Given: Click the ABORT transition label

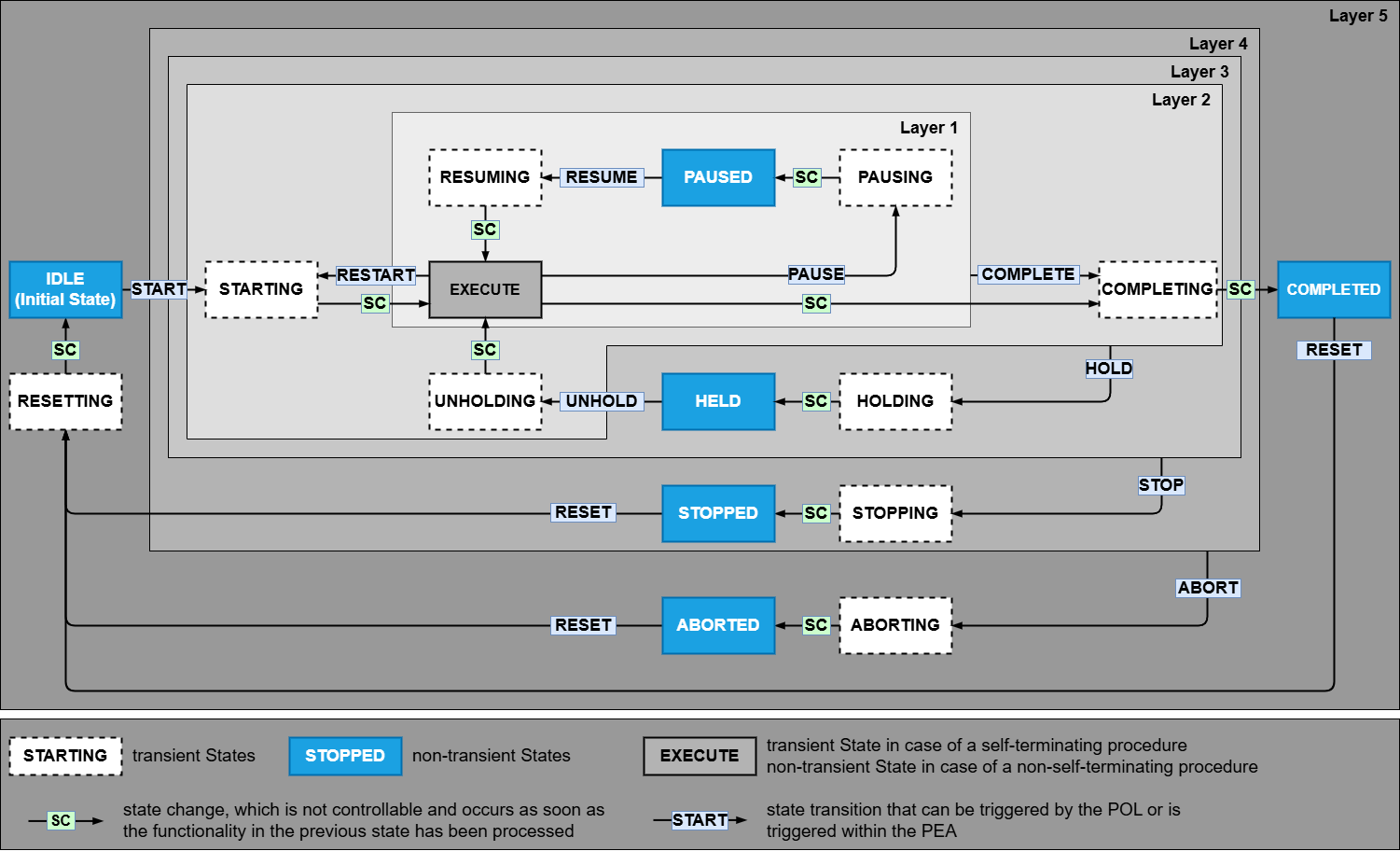Looking at the screenshot, I should [x=1208, y=588].
